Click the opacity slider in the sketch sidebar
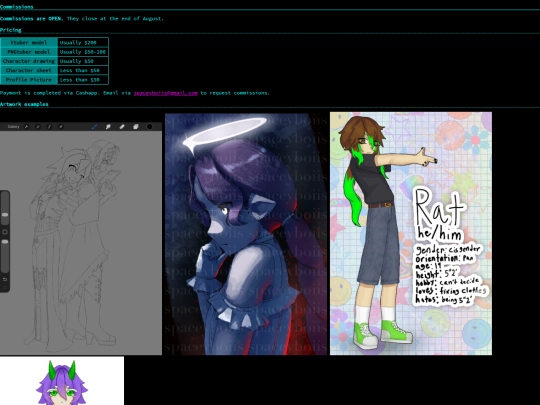Image resolution: width=540 pixels, height=405 pixels. [5, 255]
